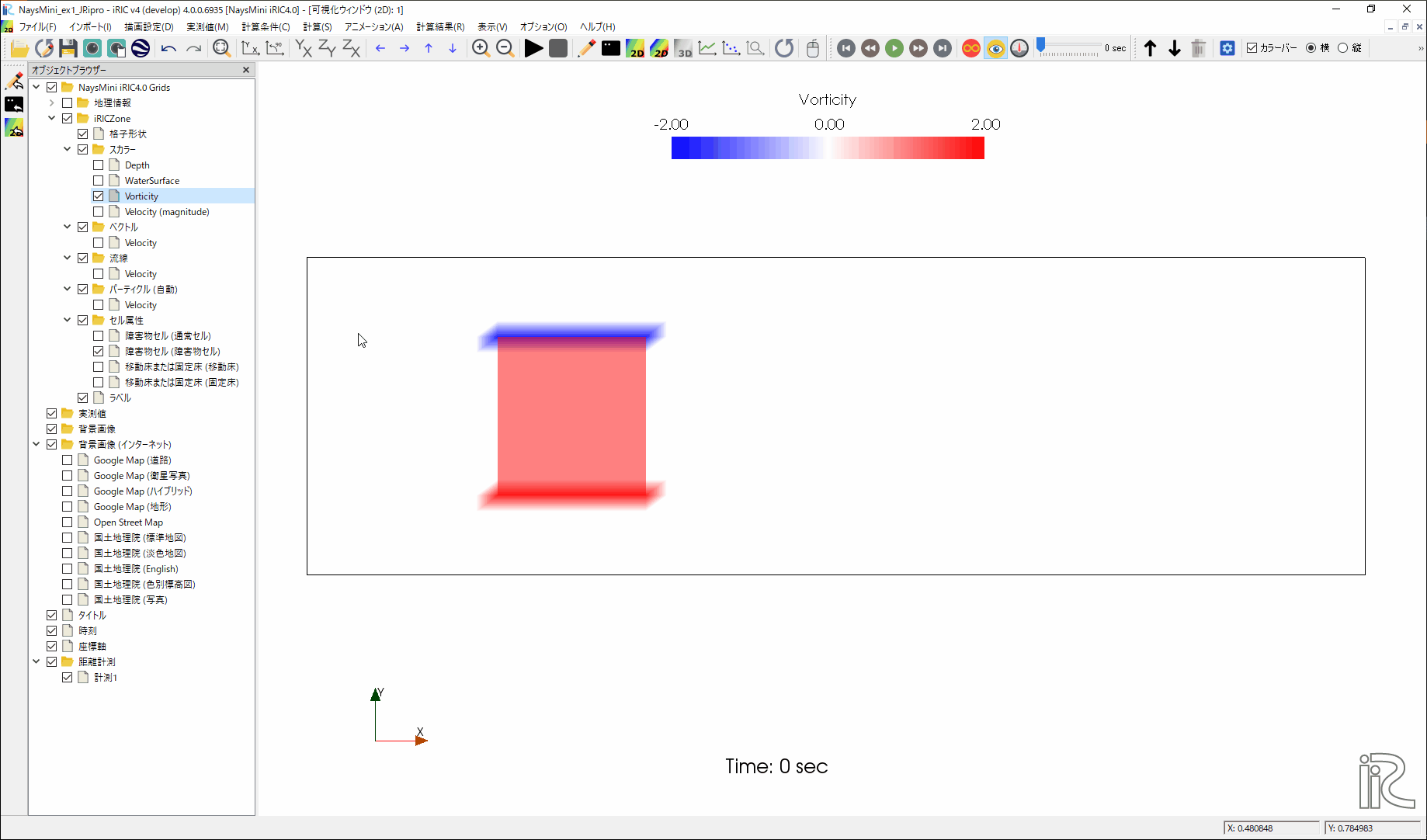This screenshot has width=1427, height=840.
Task: Click the undo arrow icon
Action: coord(168,48)
